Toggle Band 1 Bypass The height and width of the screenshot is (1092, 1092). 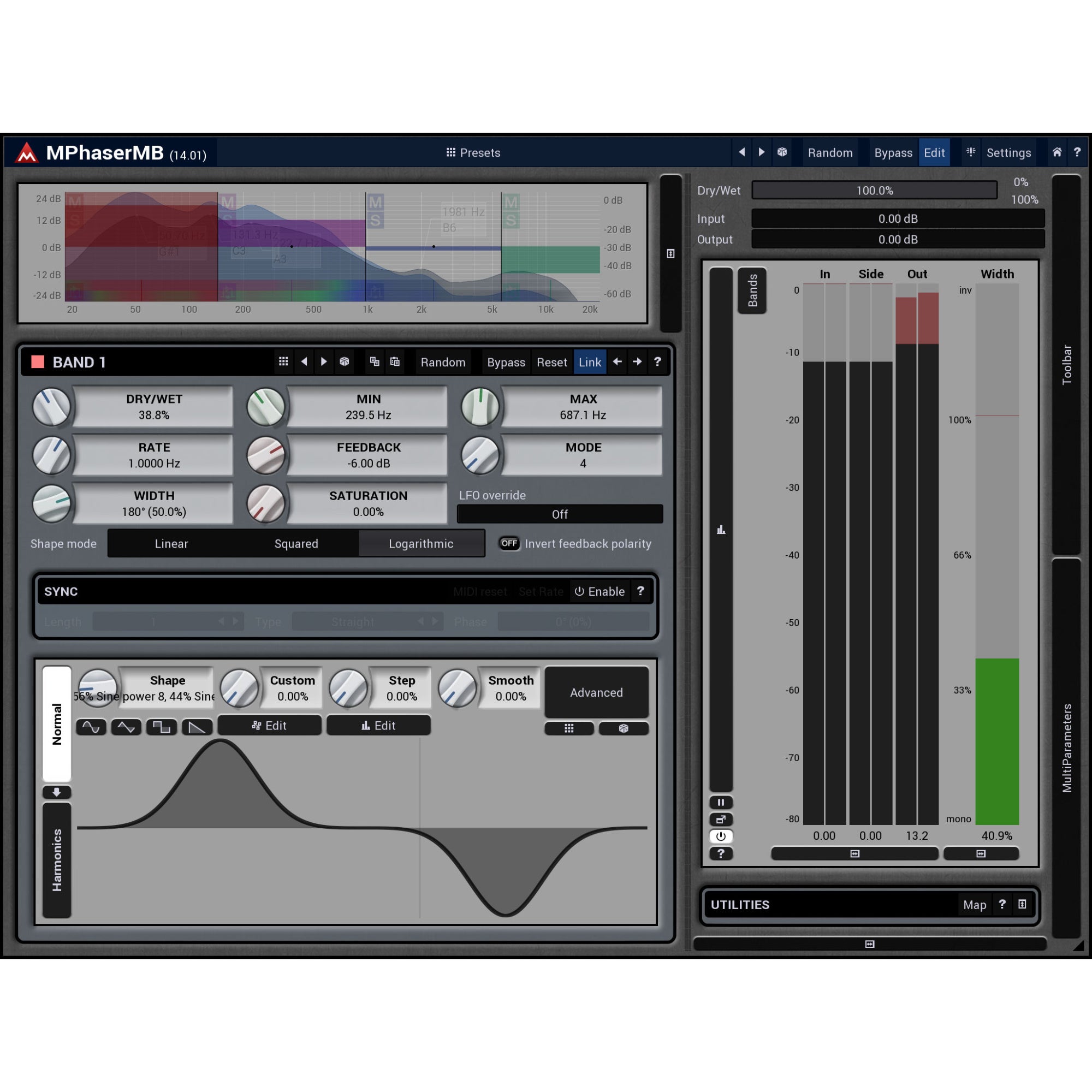coord(506,363)
